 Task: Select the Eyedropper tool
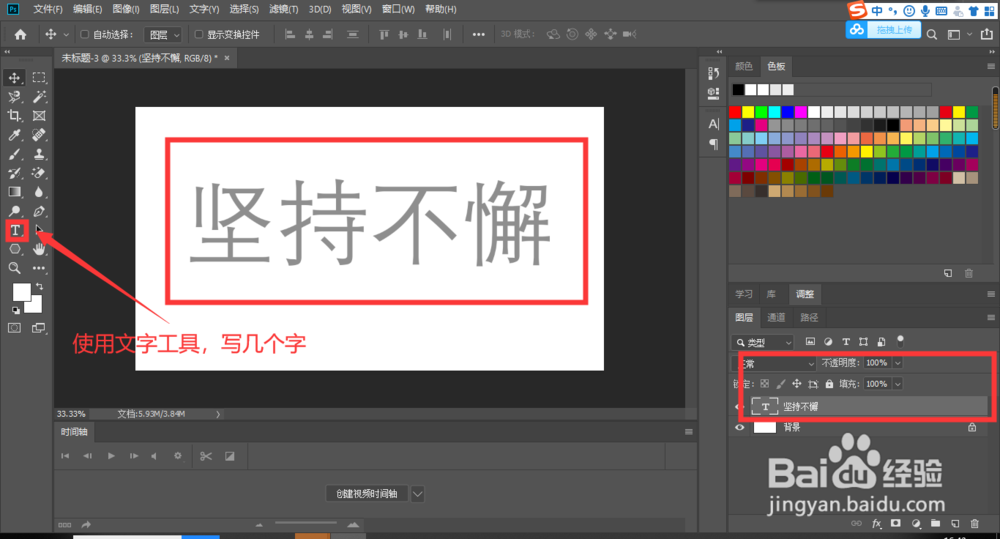click(14, 135)
